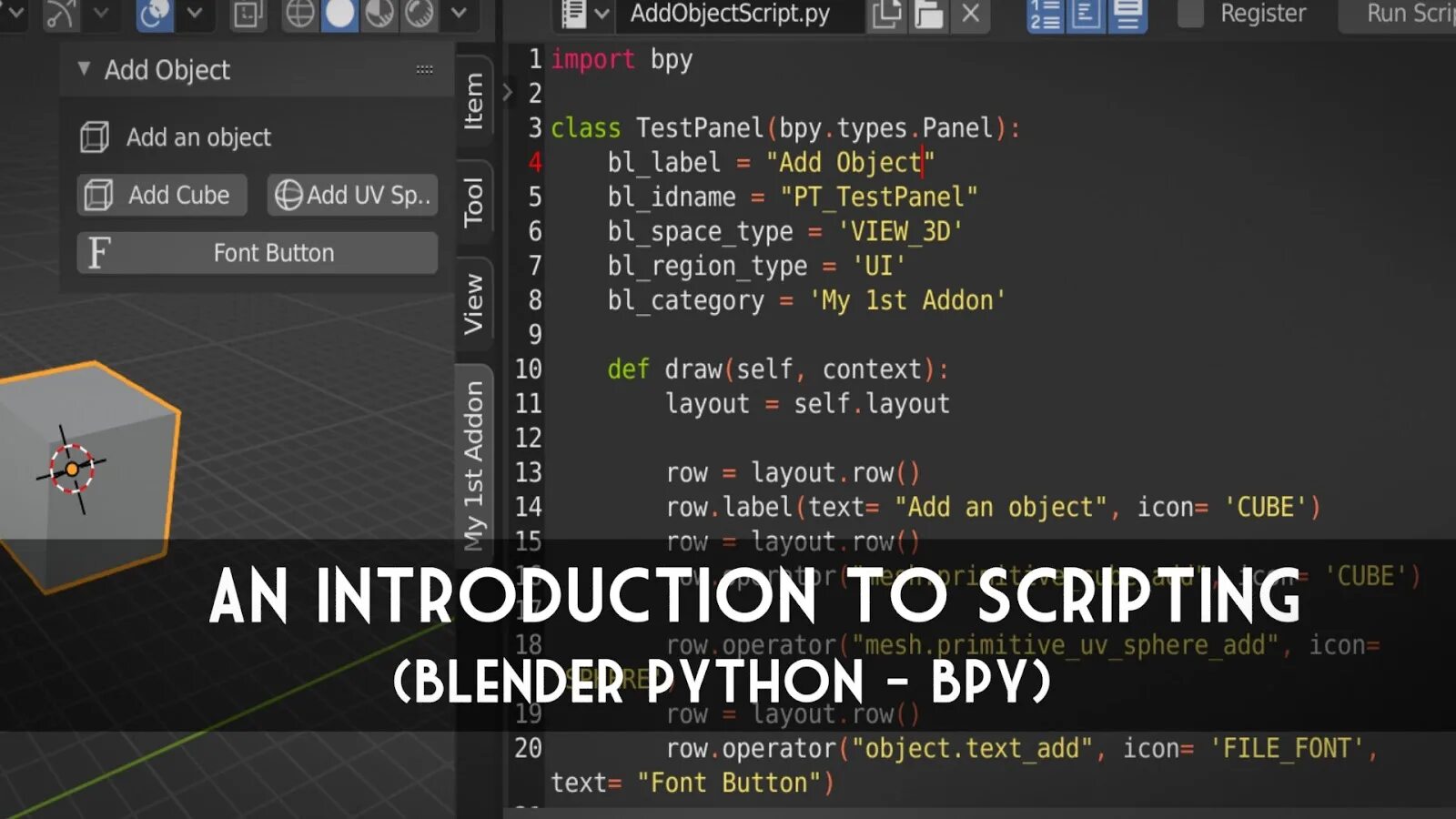Viewport: 1456px width, 819px height.
Task: Click the text= "Font Button" wrapped line
Action: (693, 784)
